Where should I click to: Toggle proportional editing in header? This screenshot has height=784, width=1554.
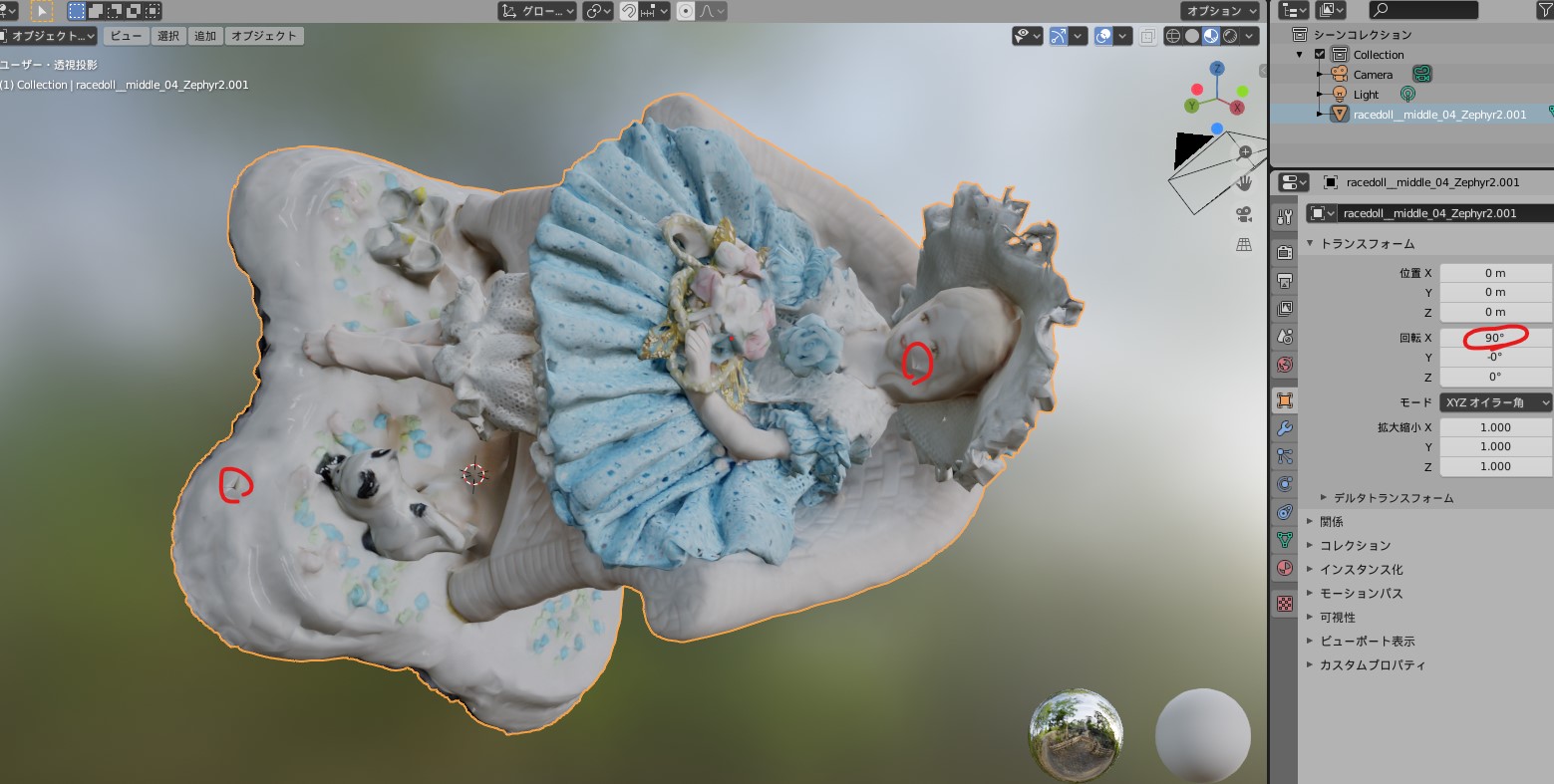(686, 11)
